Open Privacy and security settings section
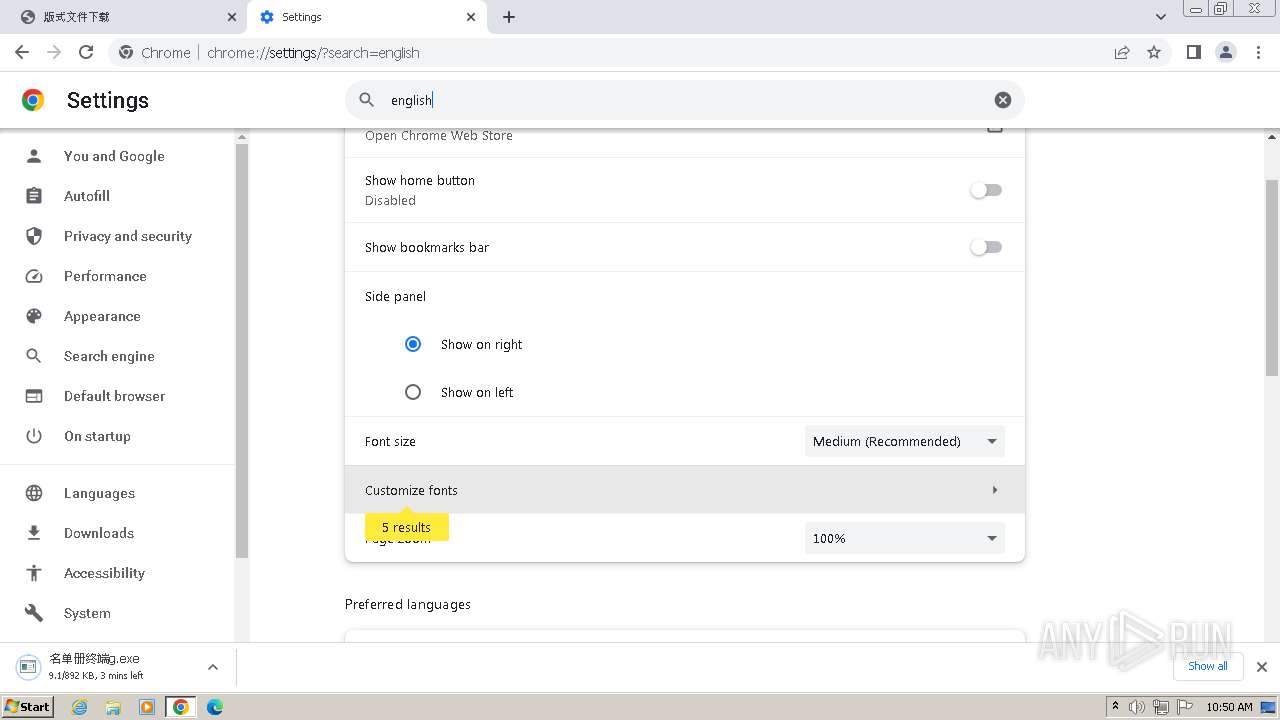This screenshot has width=1280, height=720. 127,236
